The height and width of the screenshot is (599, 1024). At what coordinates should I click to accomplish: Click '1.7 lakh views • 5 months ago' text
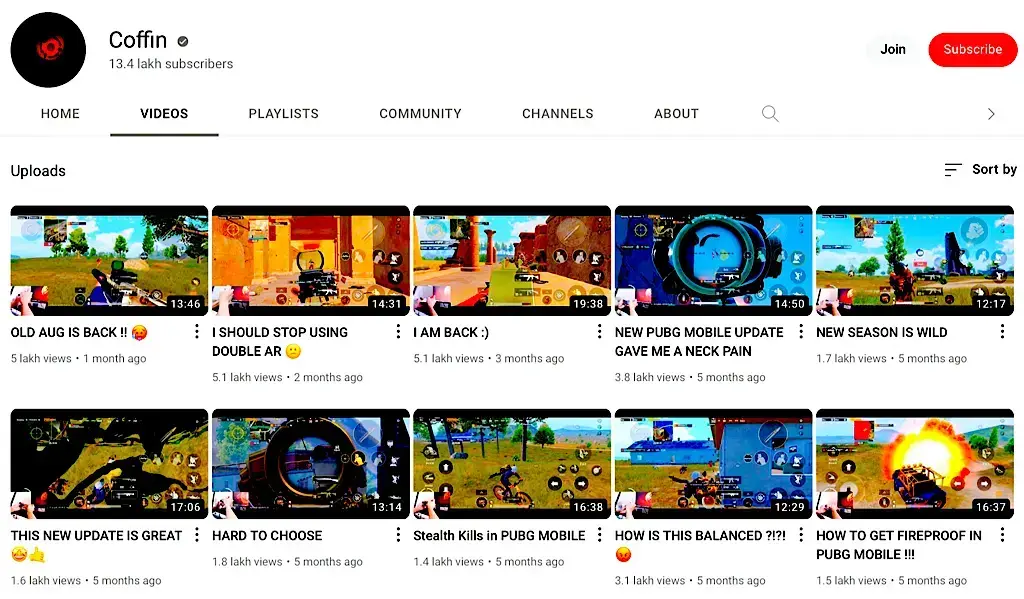click(891, 359)
